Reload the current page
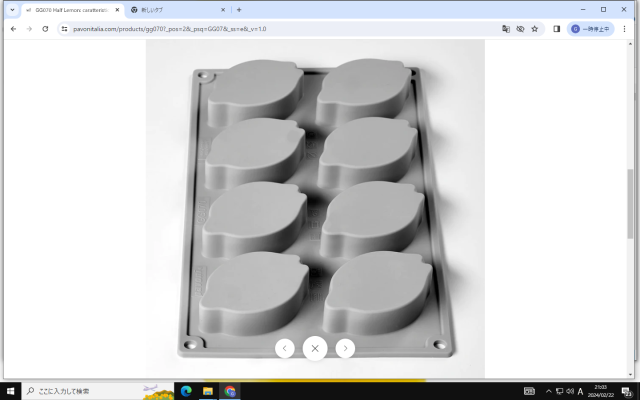 point(45,29)
